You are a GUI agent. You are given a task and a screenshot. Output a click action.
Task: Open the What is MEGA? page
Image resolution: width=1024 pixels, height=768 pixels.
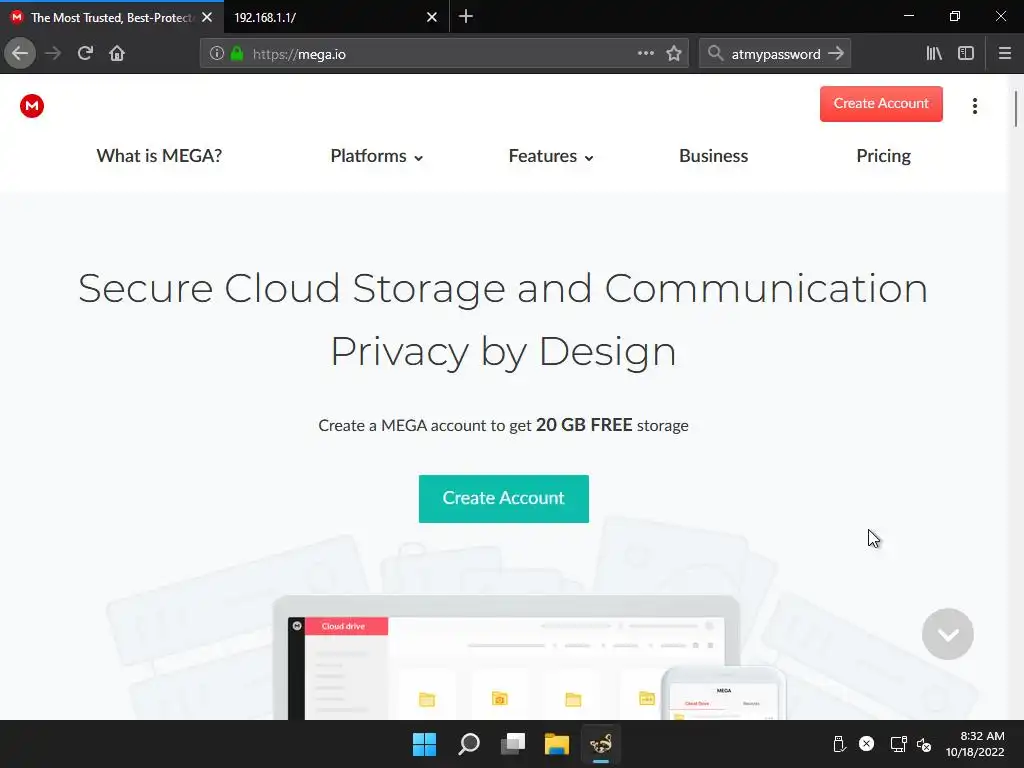(159, 156)
